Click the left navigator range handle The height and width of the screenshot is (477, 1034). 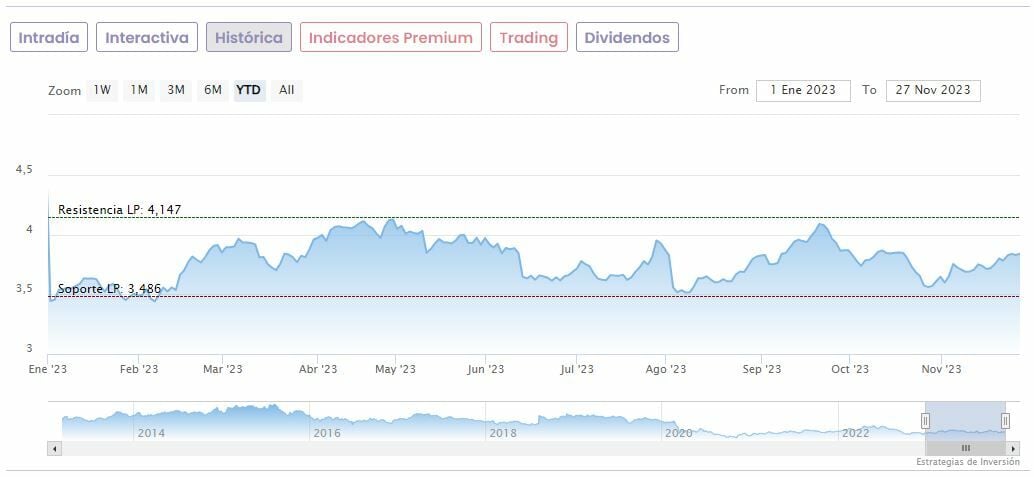(x=925, y=421)
